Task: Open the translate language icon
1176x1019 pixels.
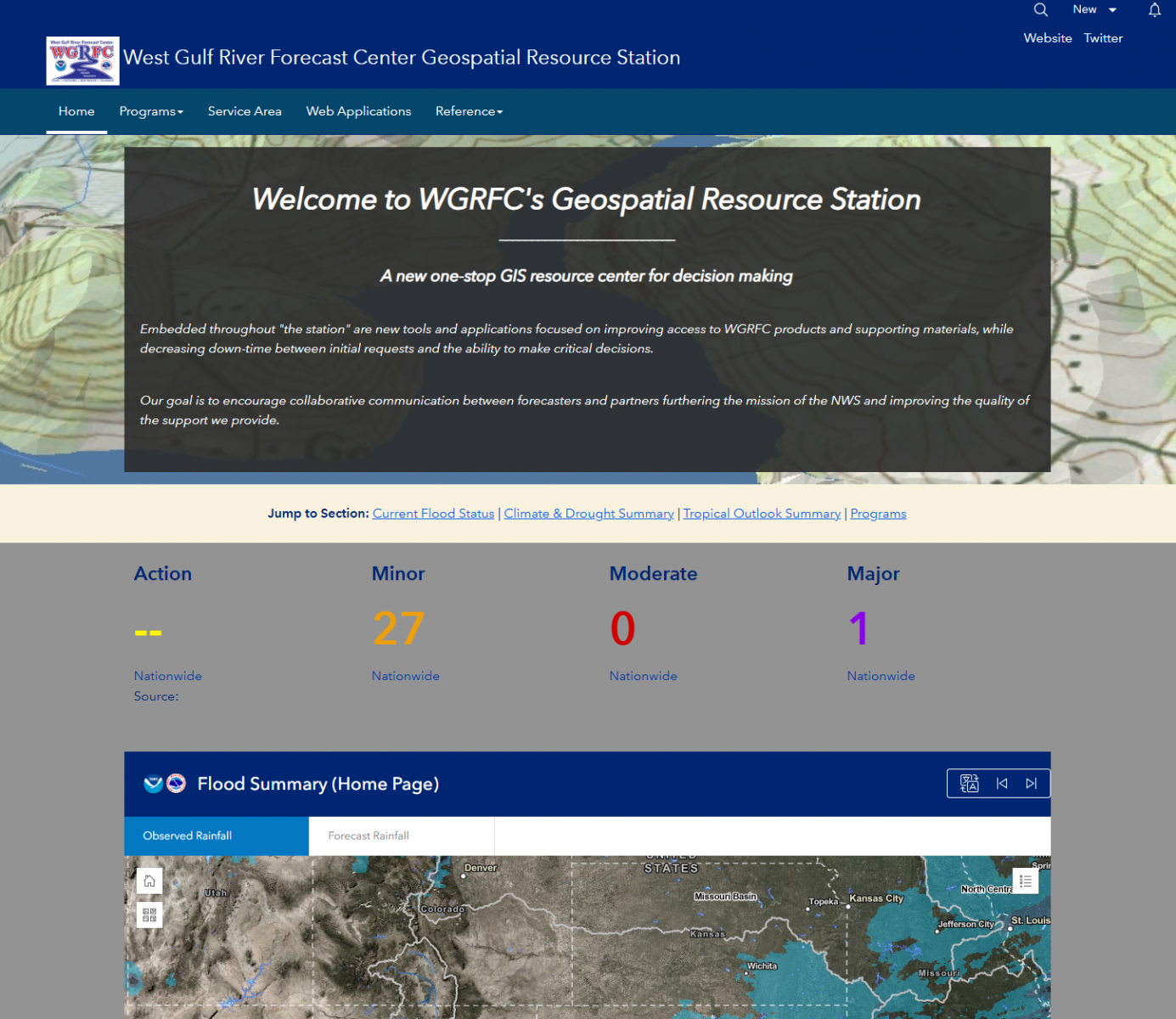Action: [969, 783]
